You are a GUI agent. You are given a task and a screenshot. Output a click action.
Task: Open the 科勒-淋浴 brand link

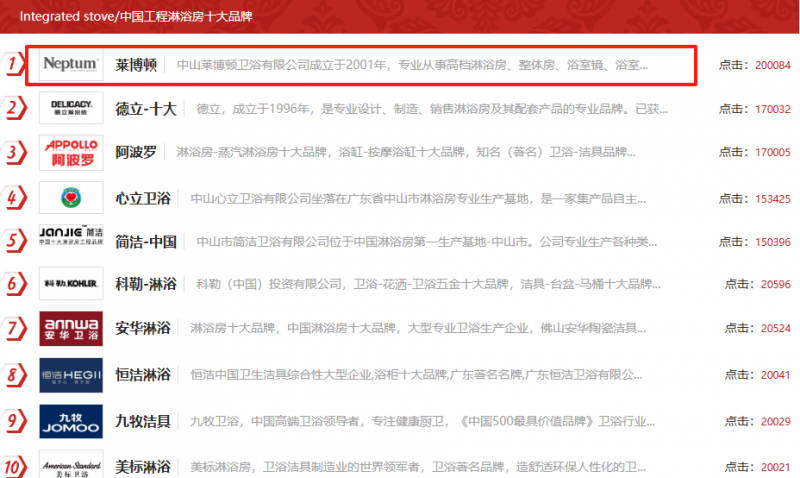(145, 284)
